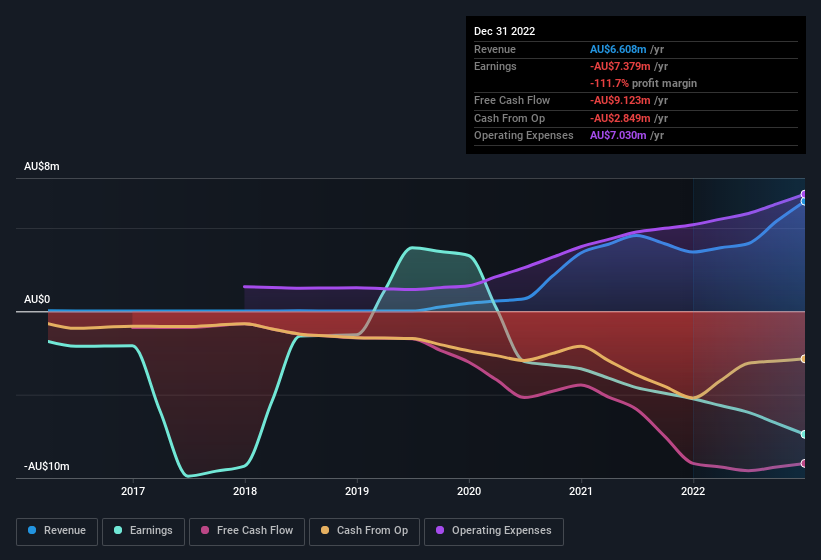Screen dimensions: 821x560
Task: Click the AU$7.030m operating expenses value
Action: pos(618,135)
